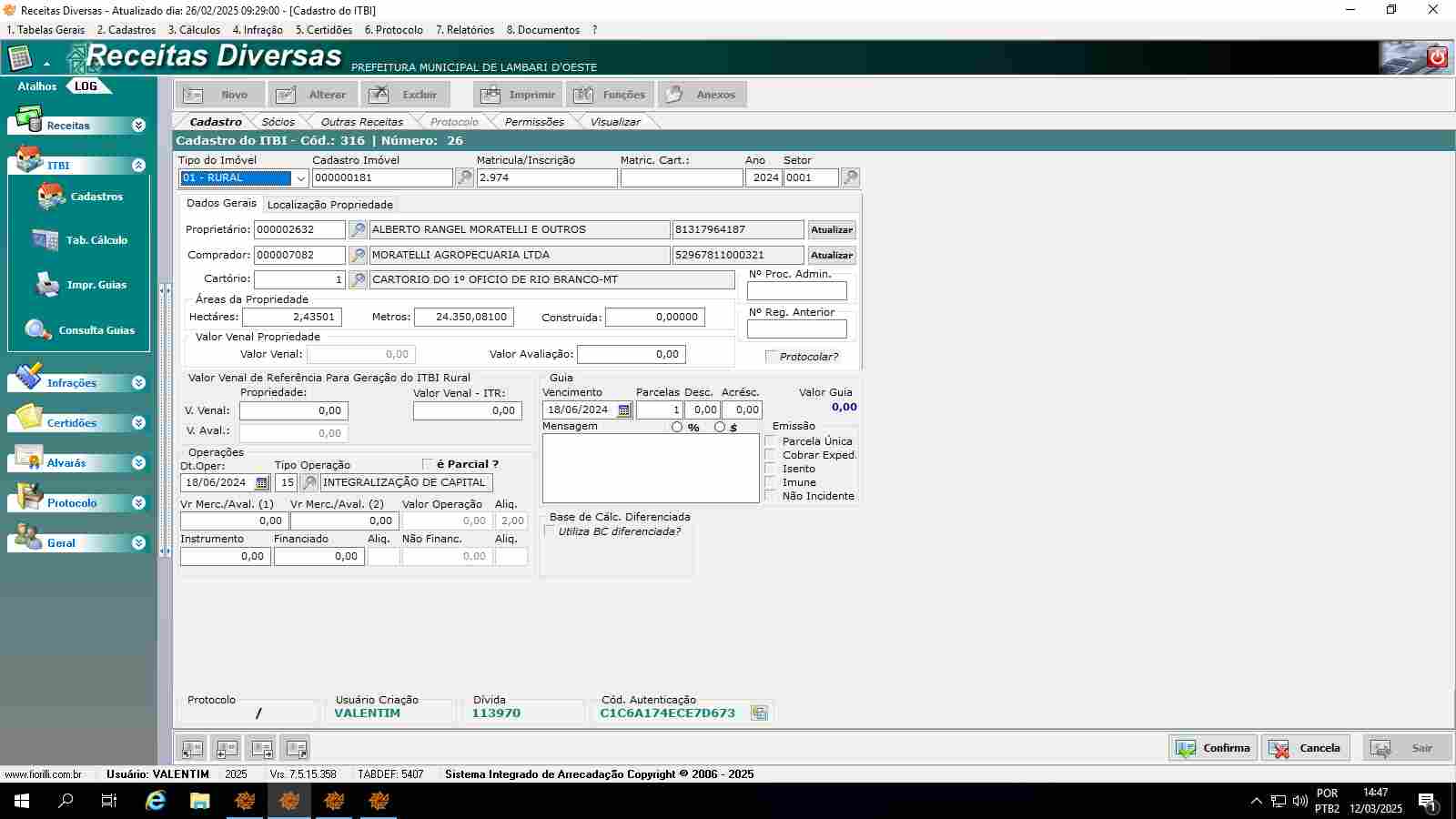Click into the Mensagem text area

click(650, 469)
